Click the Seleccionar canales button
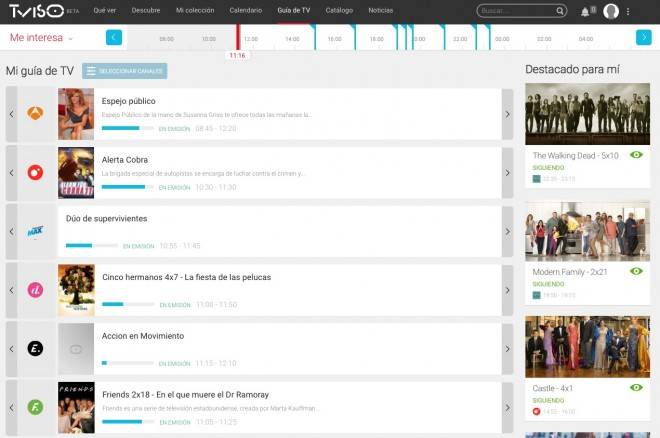This screenshot has height=438, width=660. point(125,71)
